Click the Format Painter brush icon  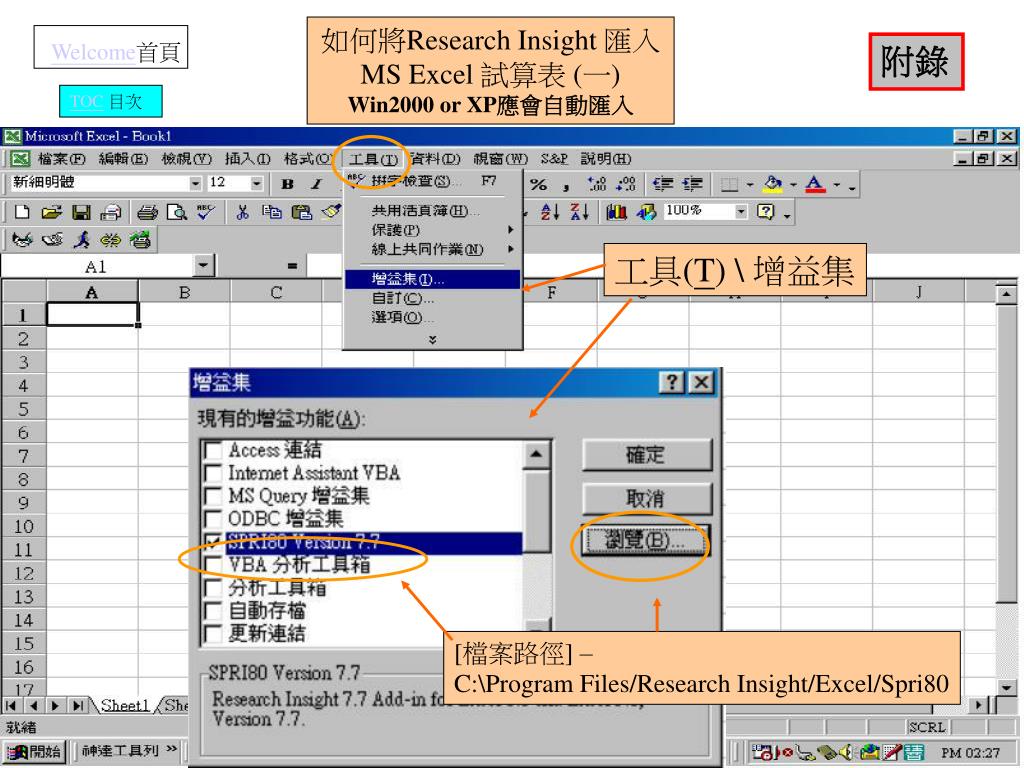[331, 212]
